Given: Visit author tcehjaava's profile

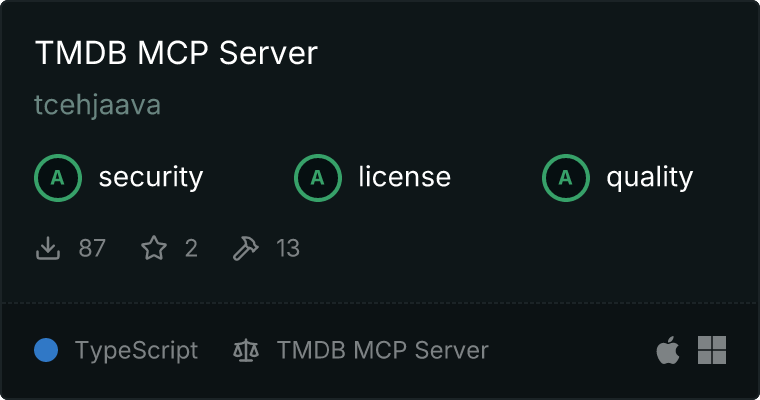Looking at the screenshot, I should pos(97,105).
